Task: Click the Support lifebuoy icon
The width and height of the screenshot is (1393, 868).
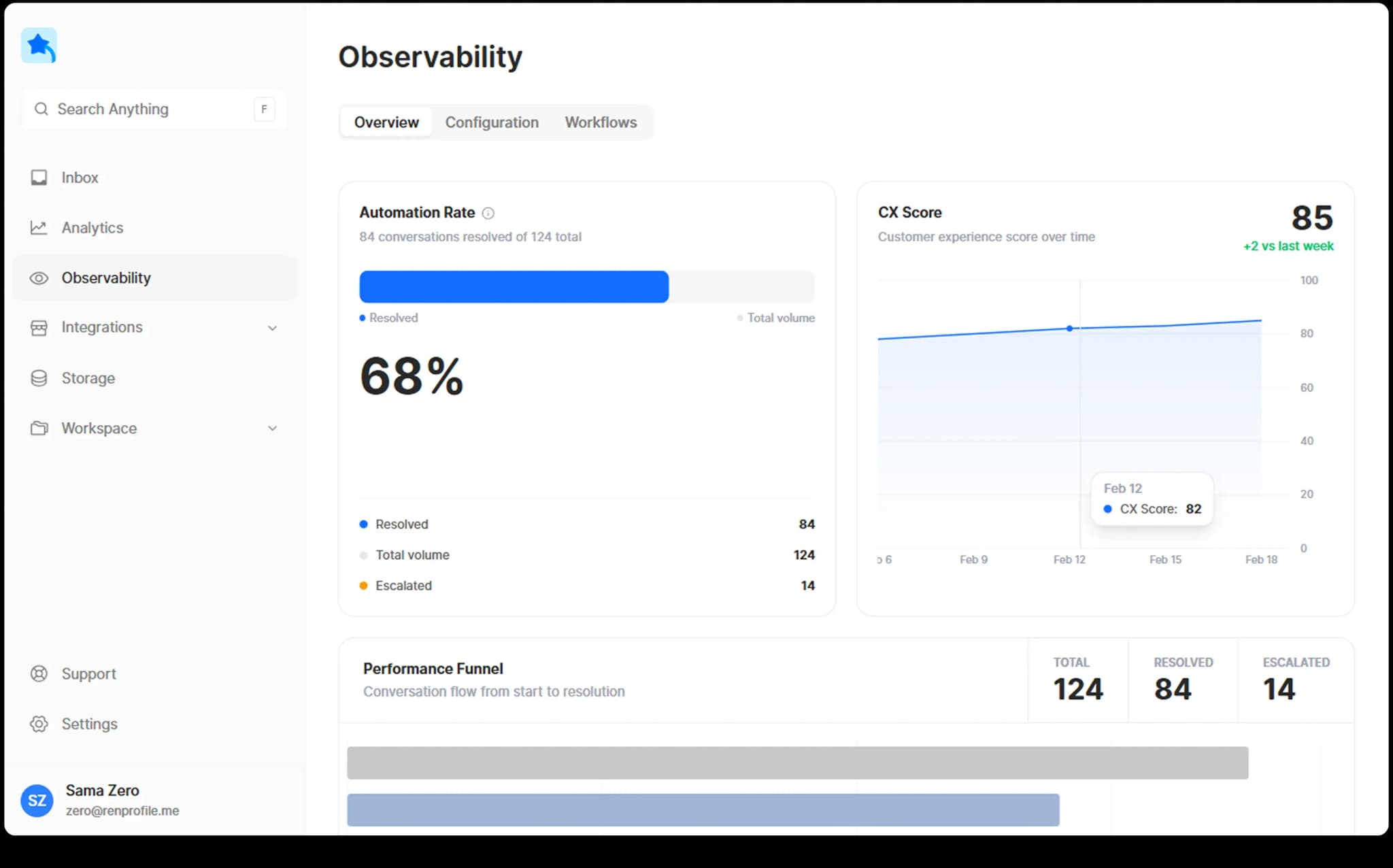Action: coord(39,673)
